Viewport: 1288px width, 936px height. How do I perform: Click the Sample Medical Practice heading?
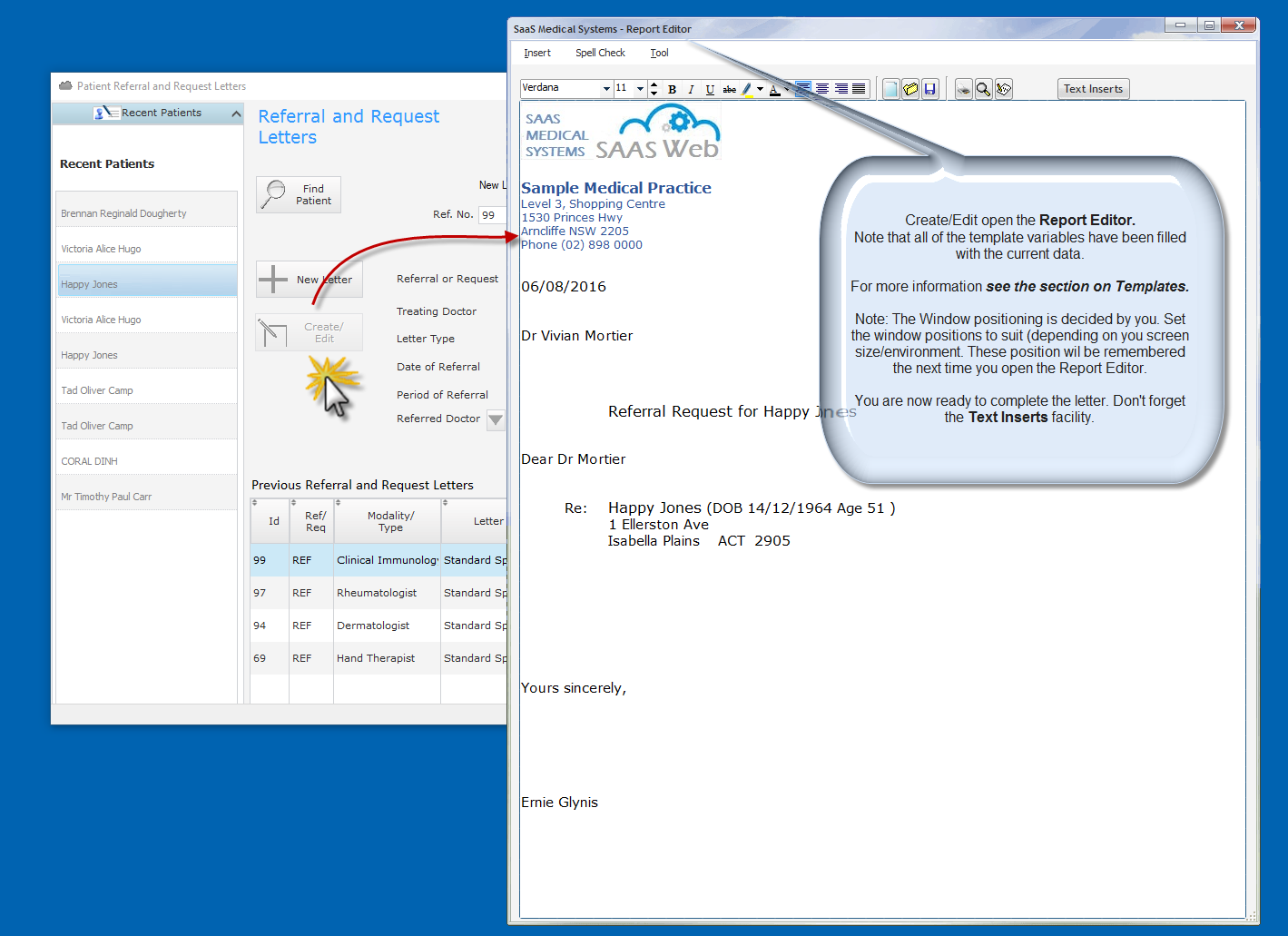coord(616,188)
